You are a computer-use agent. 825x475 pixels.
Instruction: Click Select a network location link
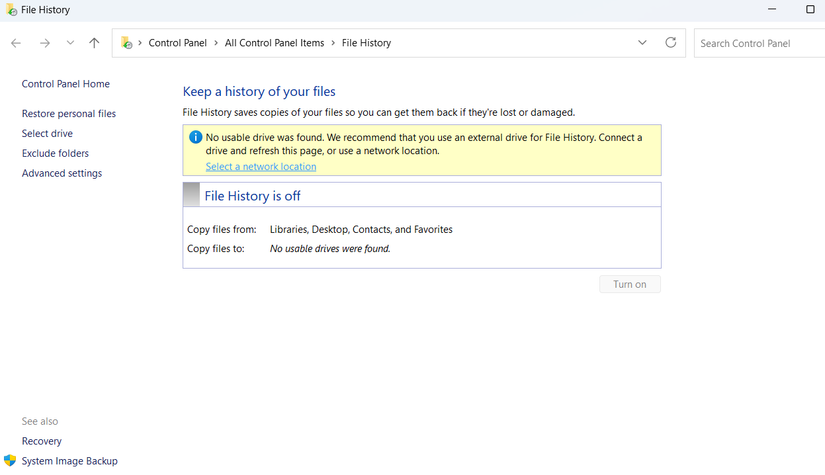click(x=261, y=167)
